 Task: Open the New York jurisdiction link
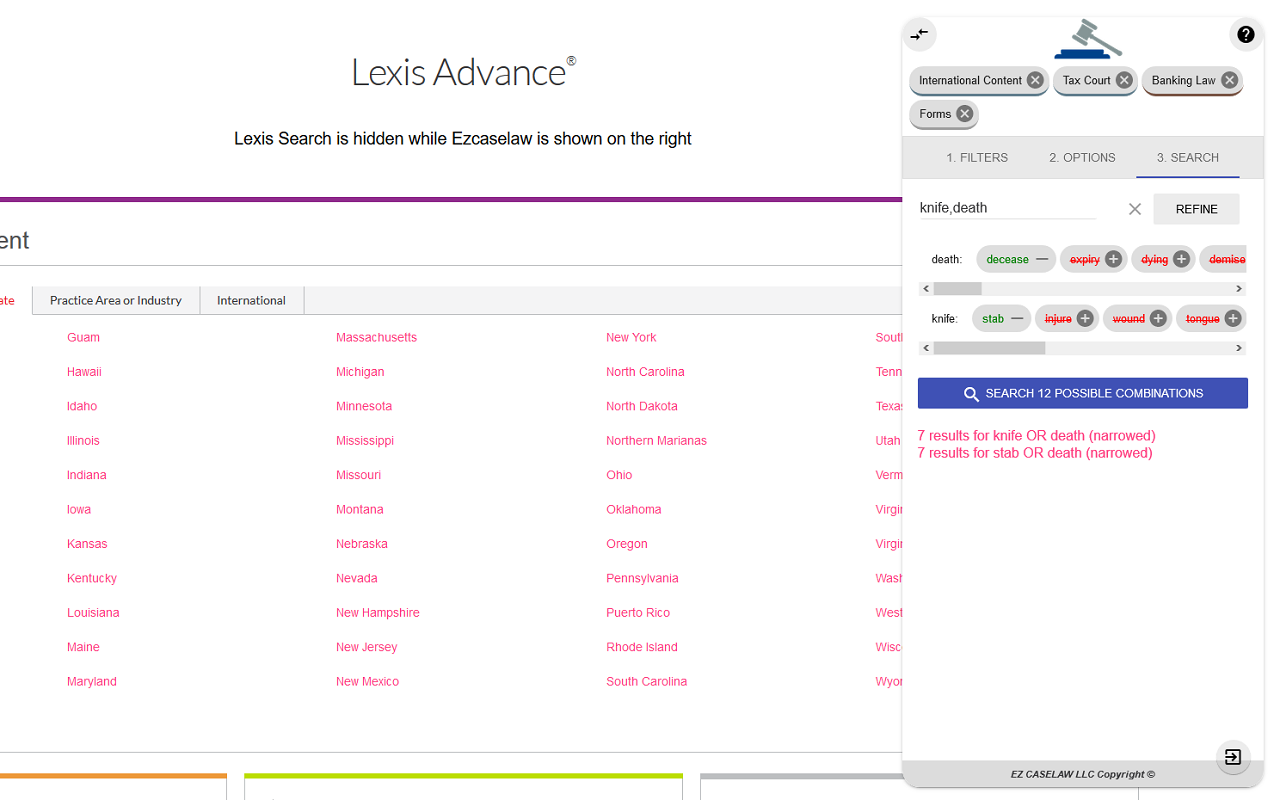click(x=631, y=338)
